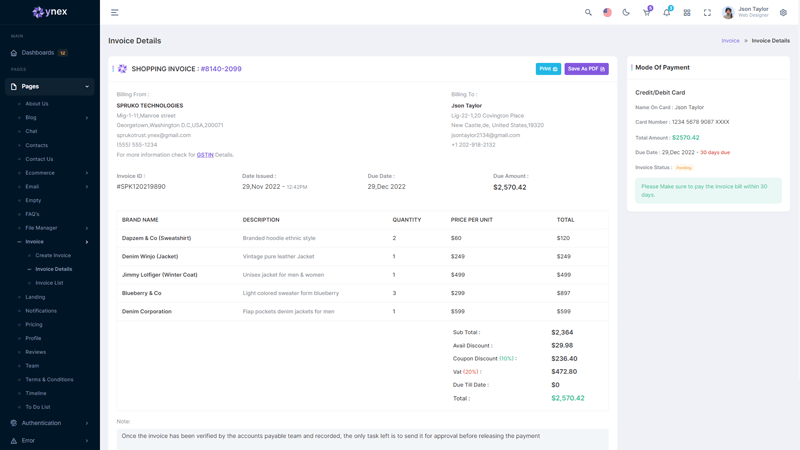Screen dimensions: 800x450
Task: Click the Print button
Action: (548, 69)
